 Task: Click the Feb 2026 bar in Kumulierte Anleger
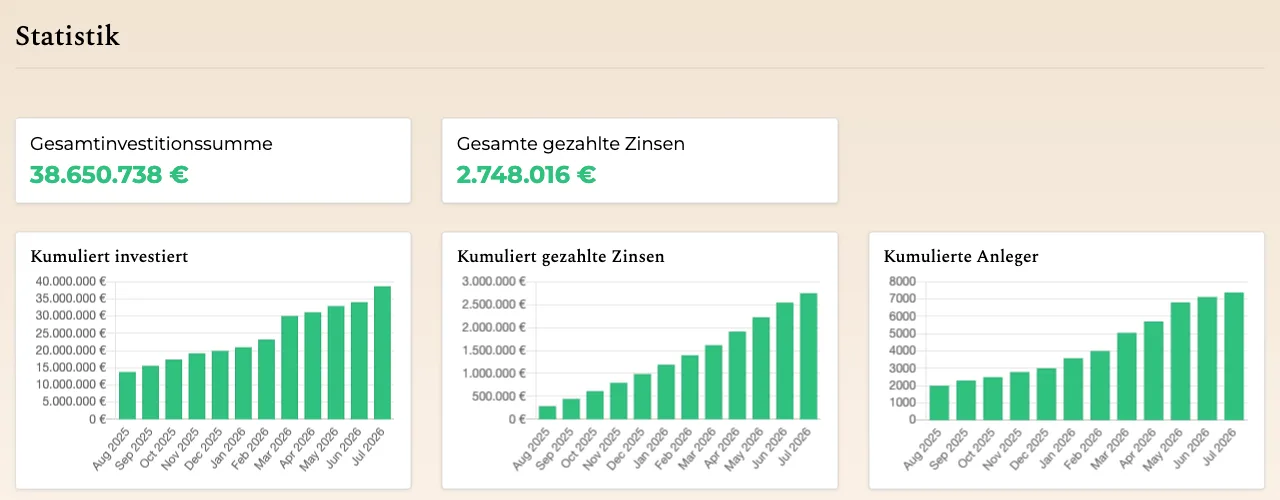(x=1100, y=385)
